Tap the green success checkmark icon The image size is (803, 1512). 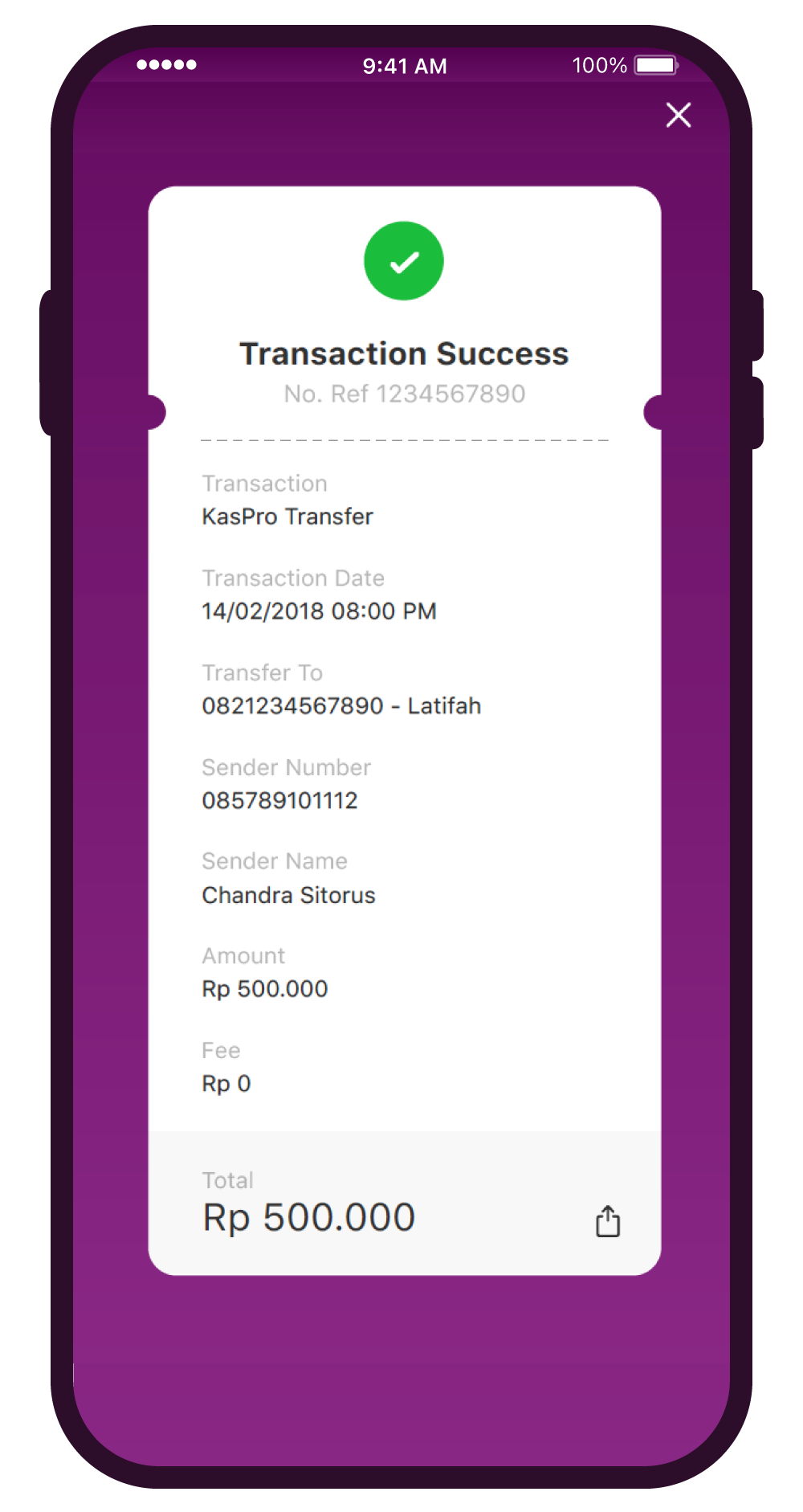point(404,261)
